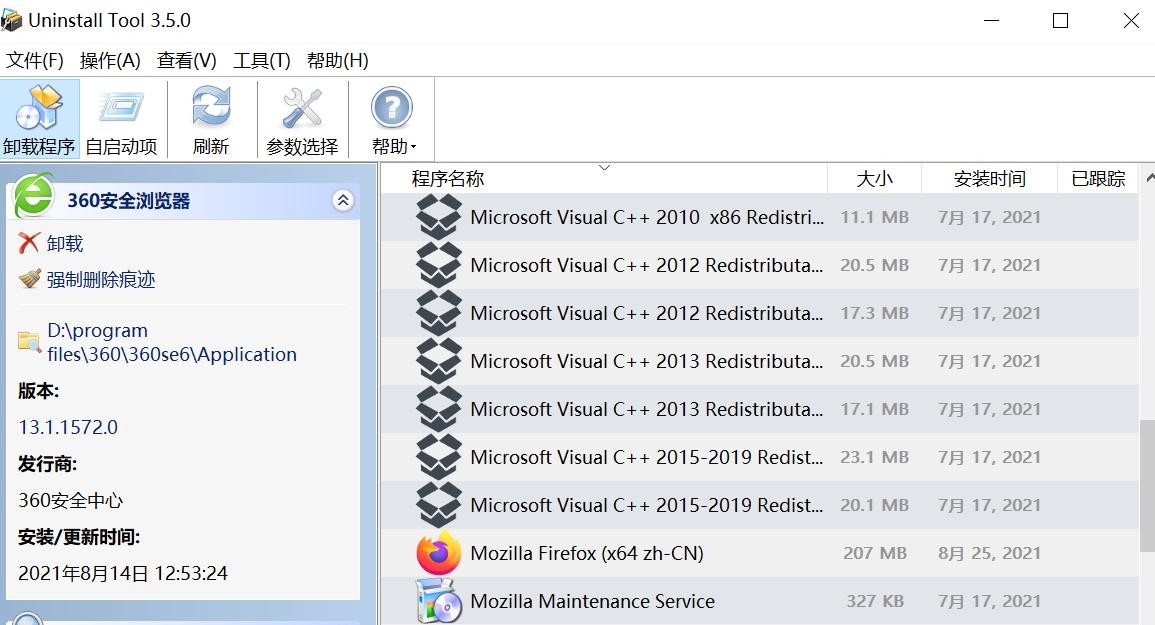Sort programs by 大小 column

[x=874, y=179]
